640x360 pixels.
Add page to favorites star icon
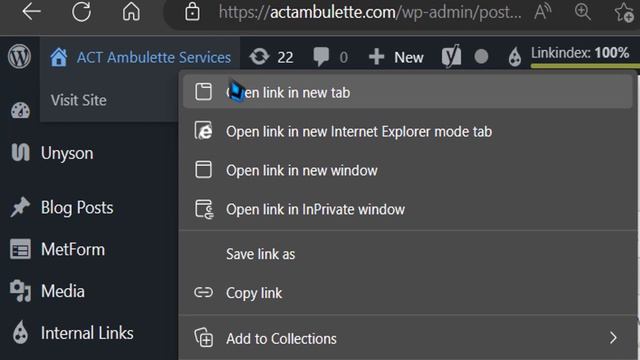click(x=624, y=12)
